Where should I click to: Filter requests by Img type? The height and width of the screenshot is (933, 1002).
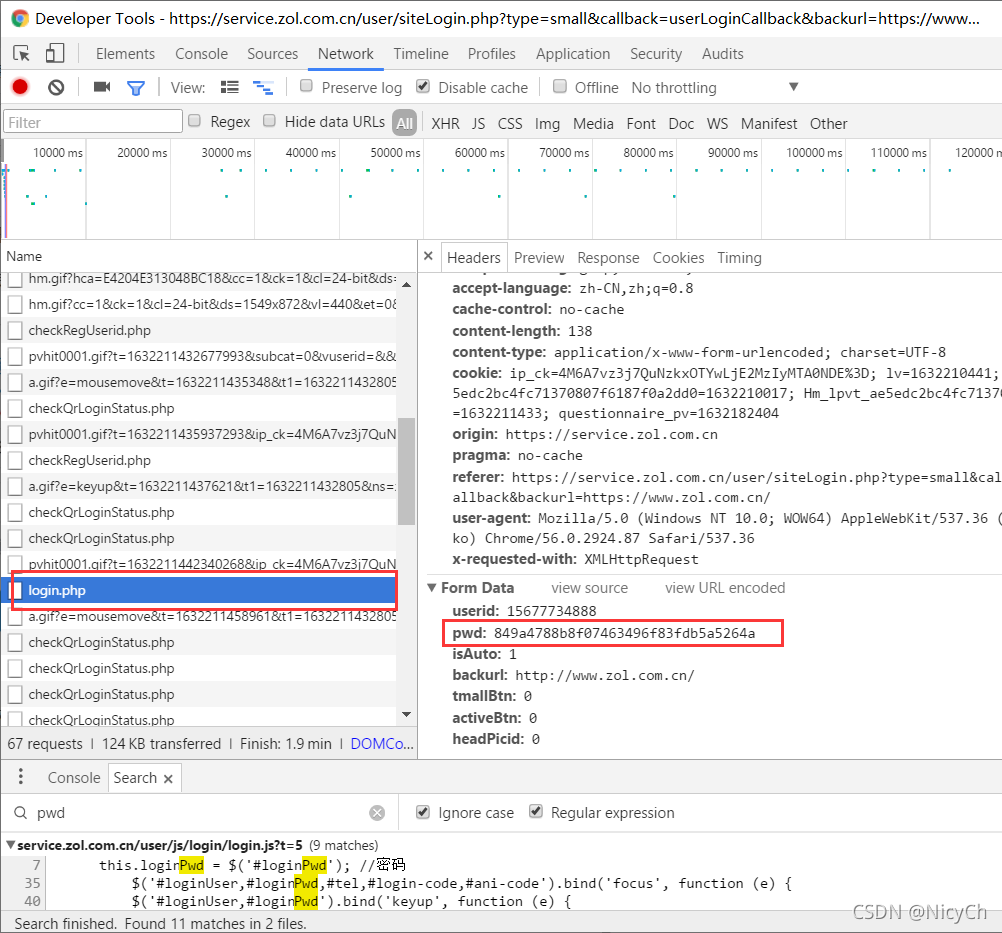tap(547, 123)
